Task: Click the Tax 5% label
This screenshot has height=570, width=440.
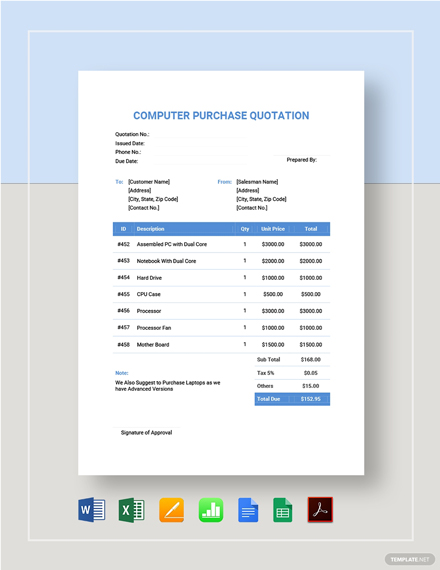Action: tap(265, 373)
